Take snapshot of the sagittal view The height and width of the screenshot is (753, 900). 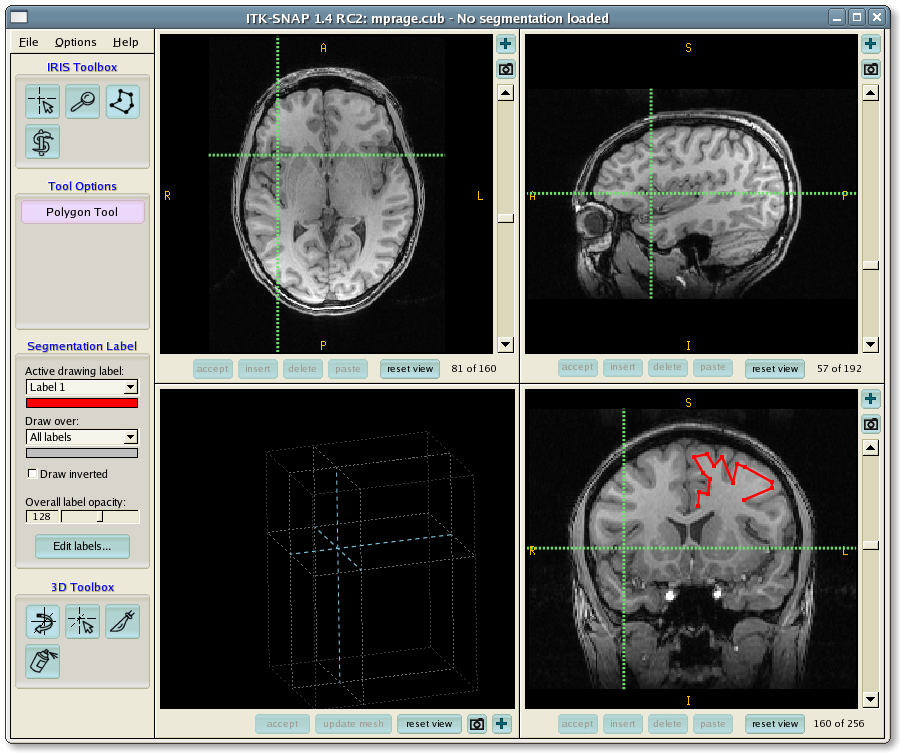871,69
